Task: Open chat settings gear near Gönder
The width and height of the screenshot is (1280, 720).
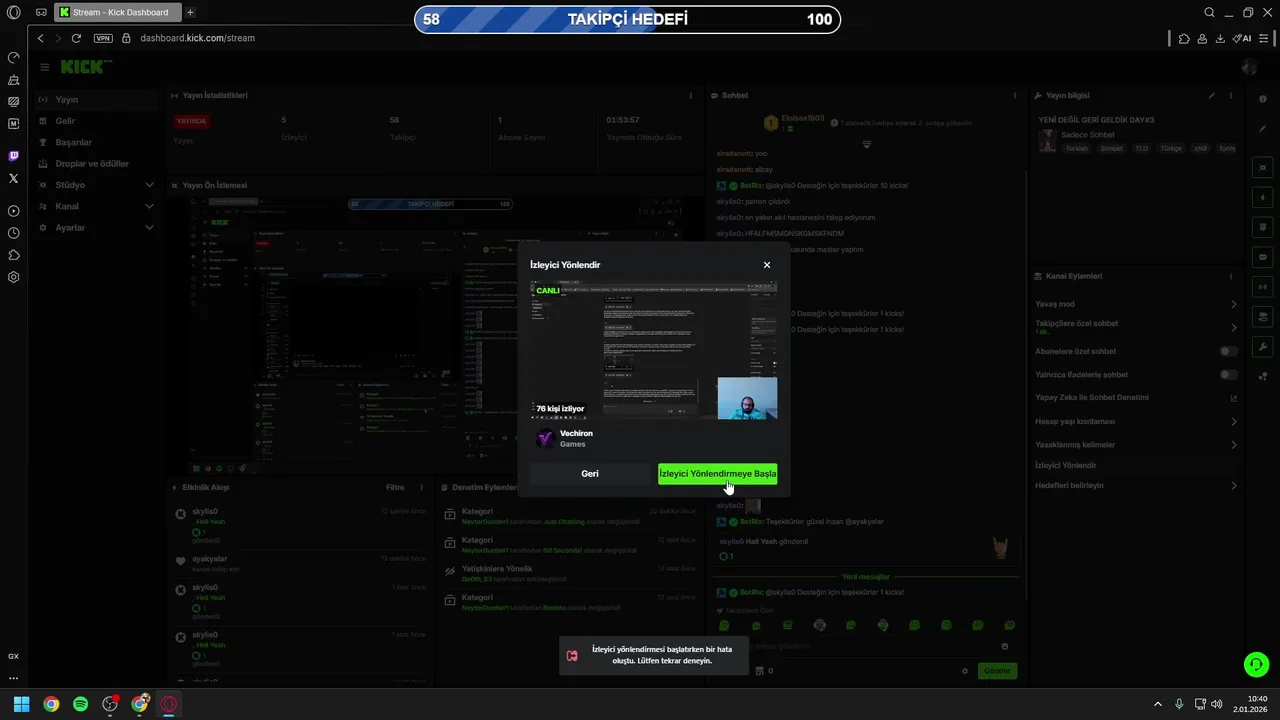Action: tap(965, 671)
